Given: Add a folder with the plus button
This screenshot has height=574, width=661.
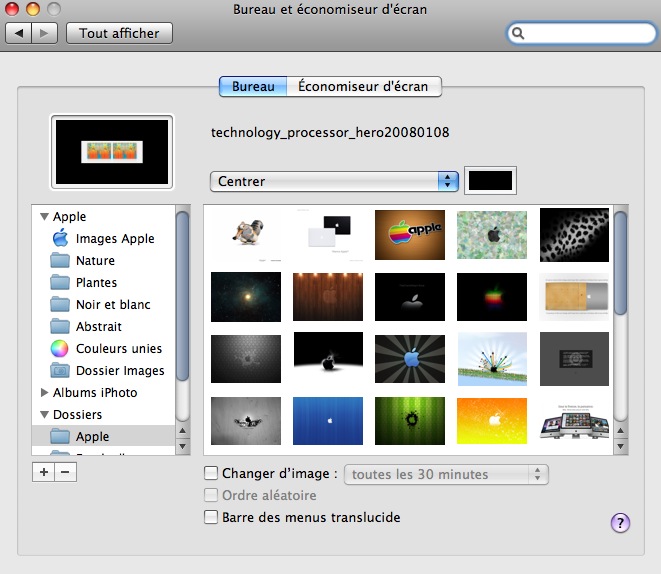Looking at the screenshot, I should coord(43,472).
